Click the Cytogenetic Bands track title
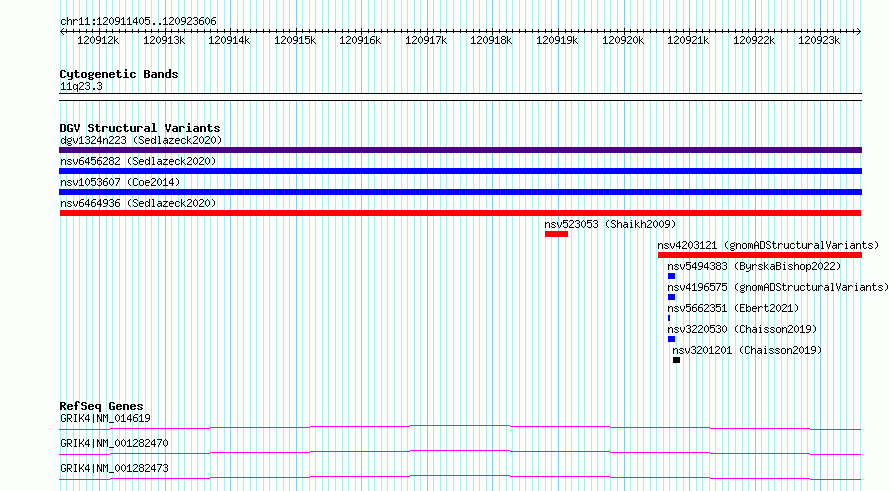Viewport: 890px width, 491px height. (x=119, y=74)
